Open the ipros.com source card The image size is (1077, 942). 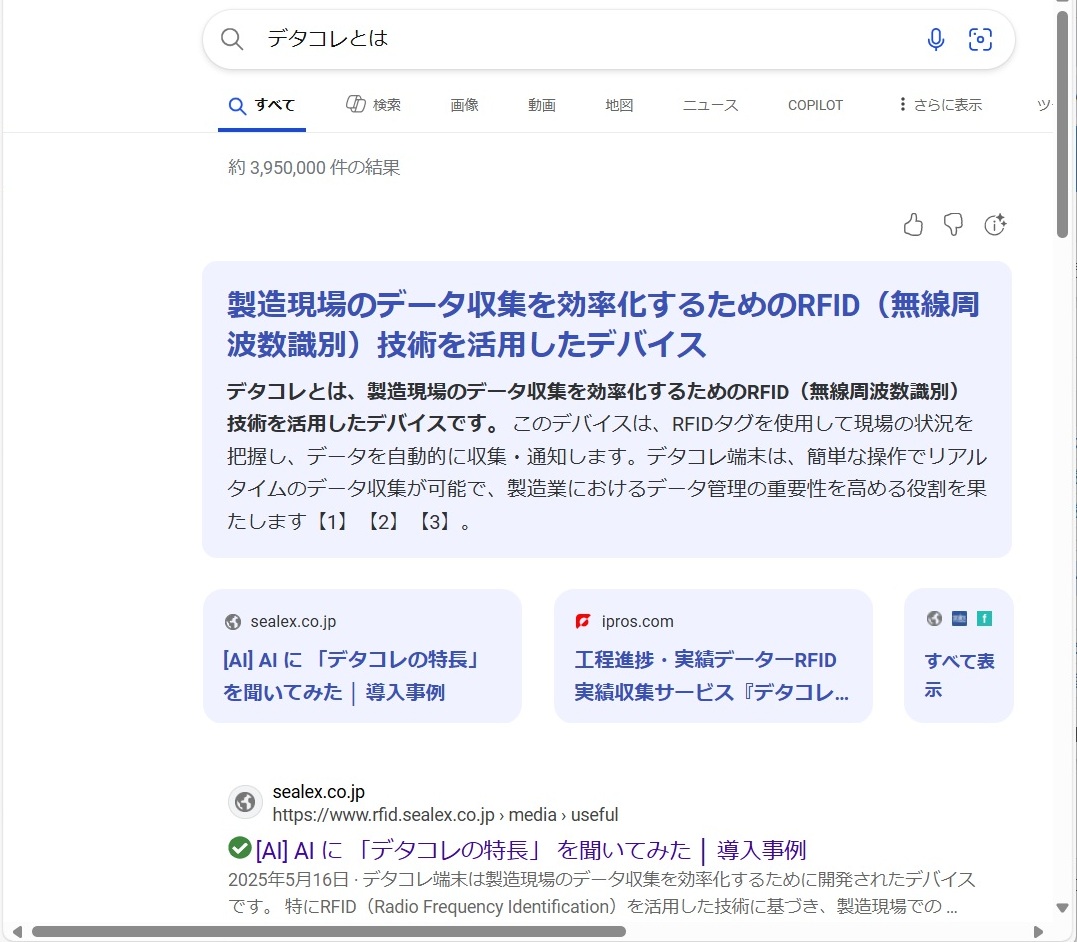click(713, 656)
